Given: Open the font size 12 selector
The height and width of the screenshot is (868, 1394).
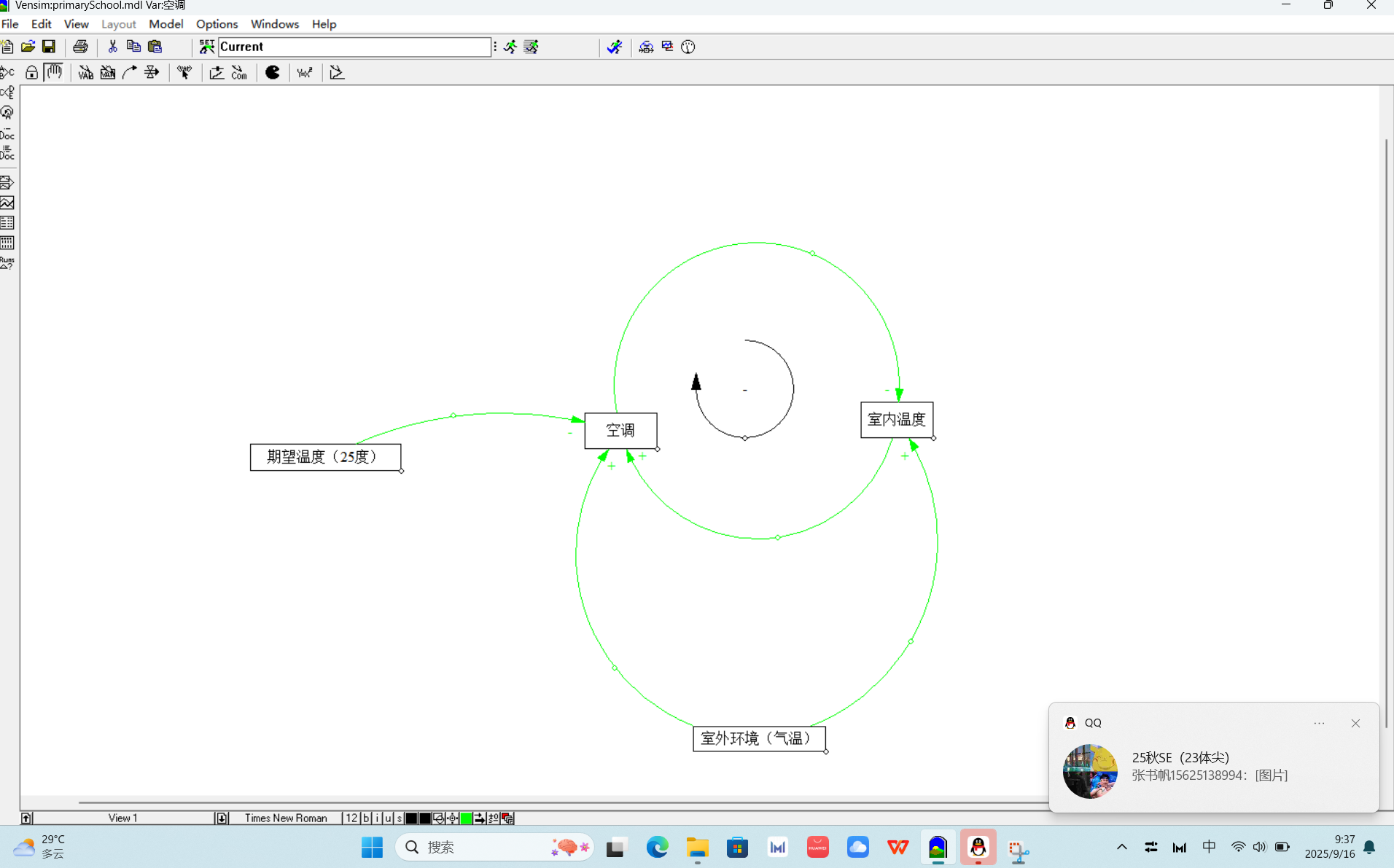Looking at the screenshot, I should click(x=351, y=818).
